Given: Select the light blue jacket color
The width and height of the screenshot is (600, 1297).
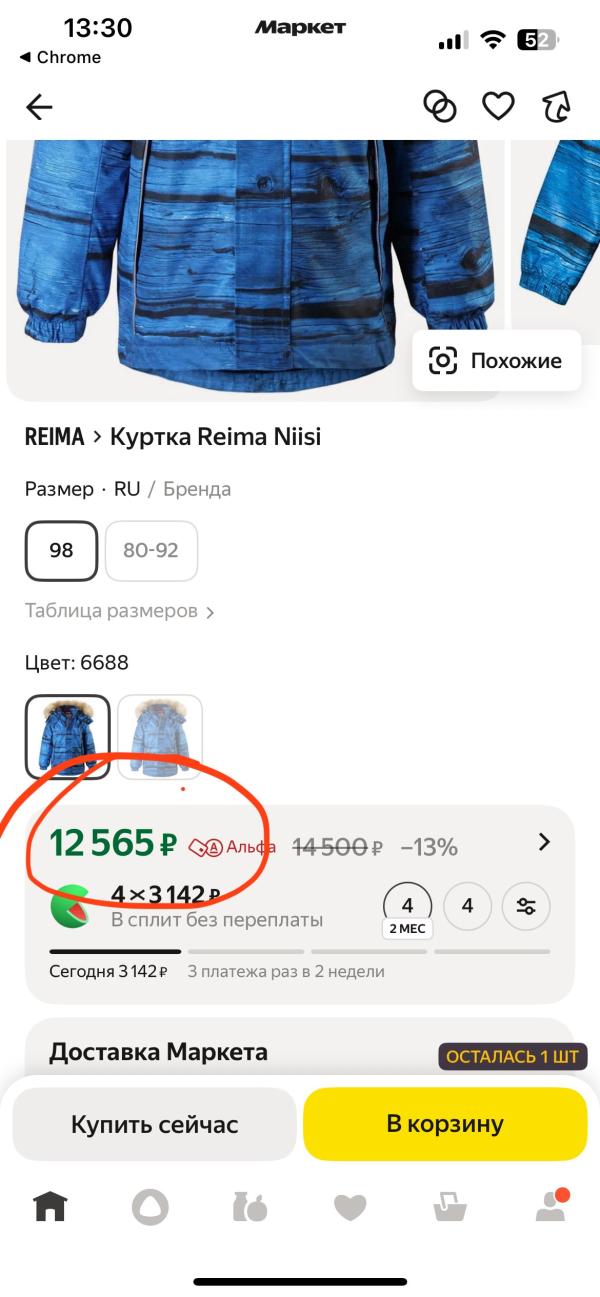Looking at the screenshot, I should 160,737.
